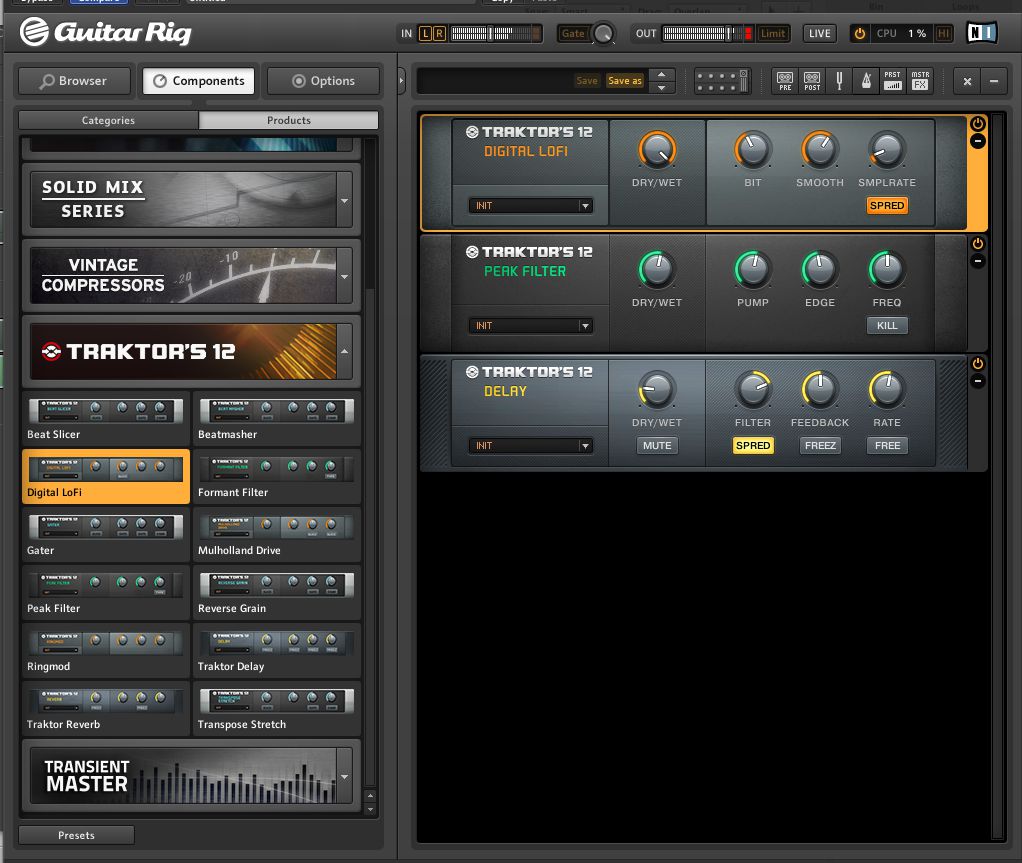Select next preset with down arrow
The height and width of the screenshot is (863, 1022).
662,87
